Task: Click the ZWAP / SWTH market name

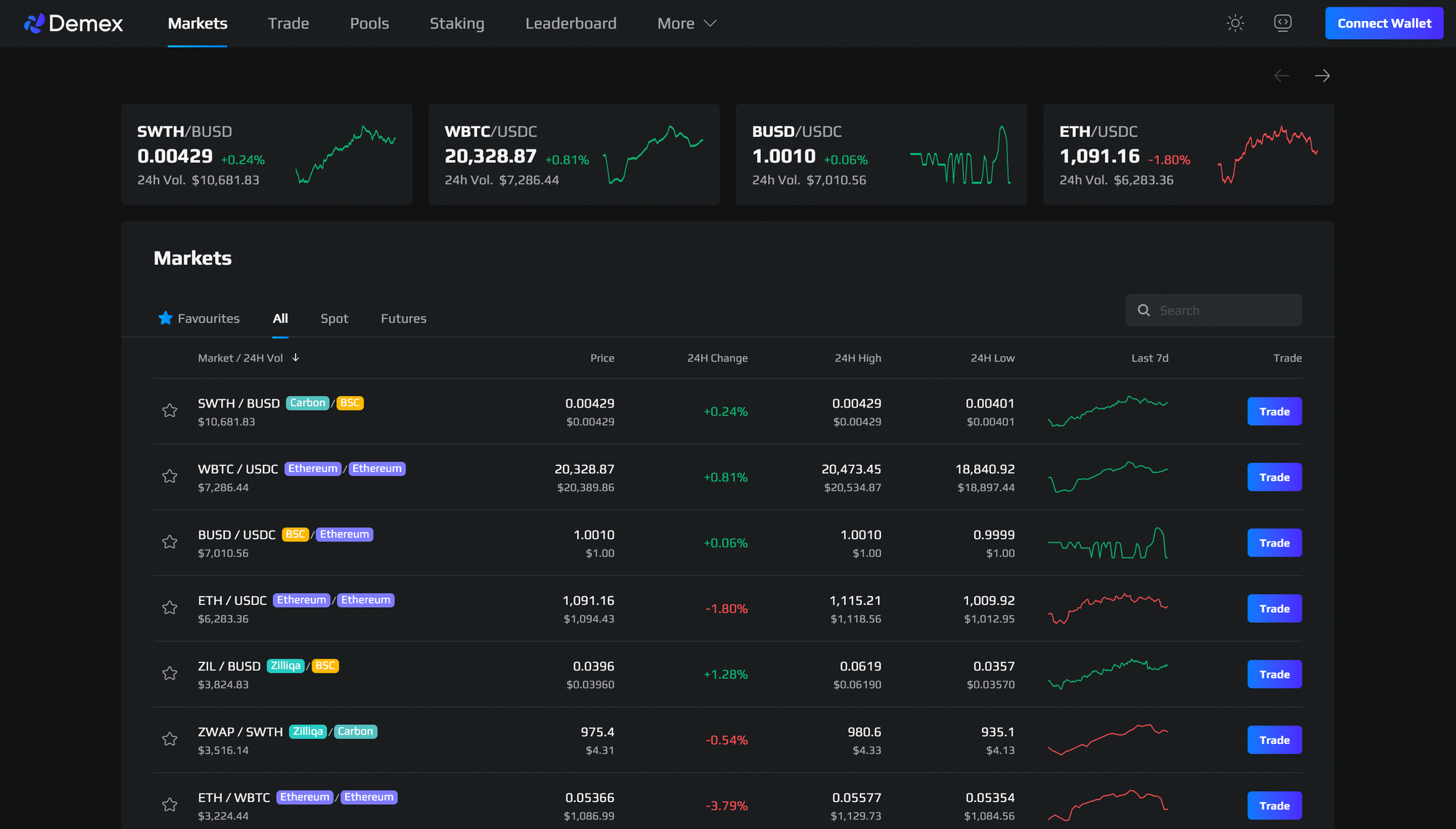Action: 240,731
